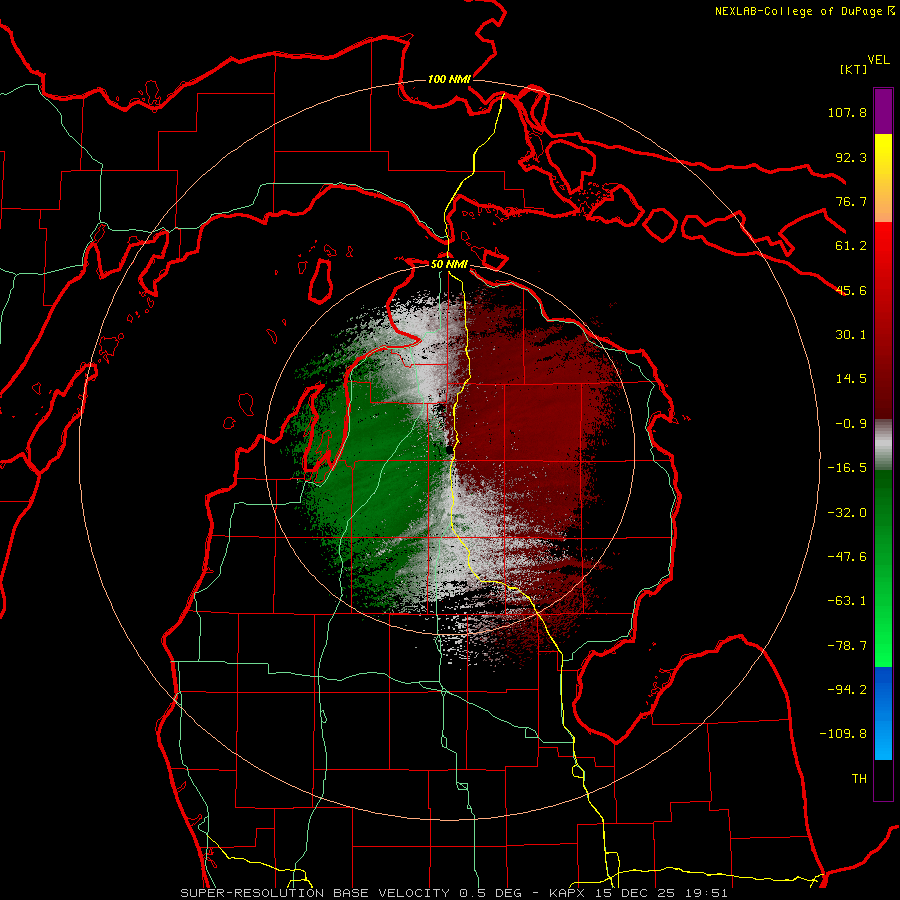Click the TH threshold label in legend
Viewport: 900px width, 900px height.
pos(859,779)
